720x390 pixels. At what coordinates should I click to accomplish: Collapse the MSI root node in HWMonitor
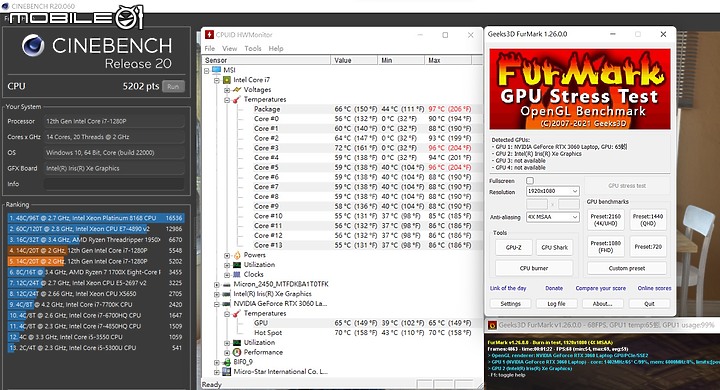point(207,70)
